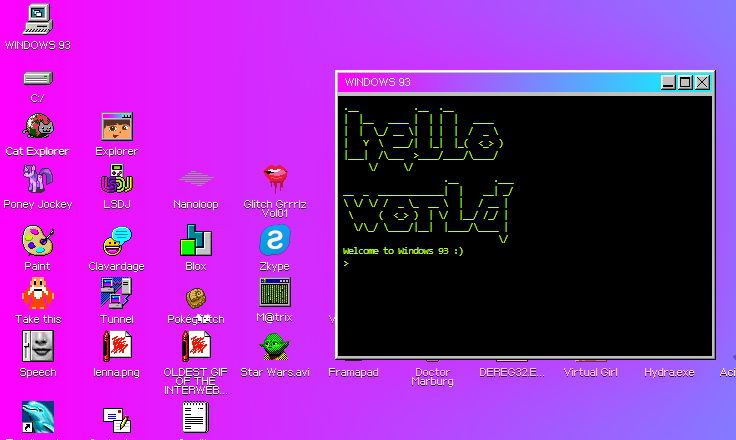Select the Virtual Girl label
The height and width of the screenshot is (440, 736).
(590, 372)
